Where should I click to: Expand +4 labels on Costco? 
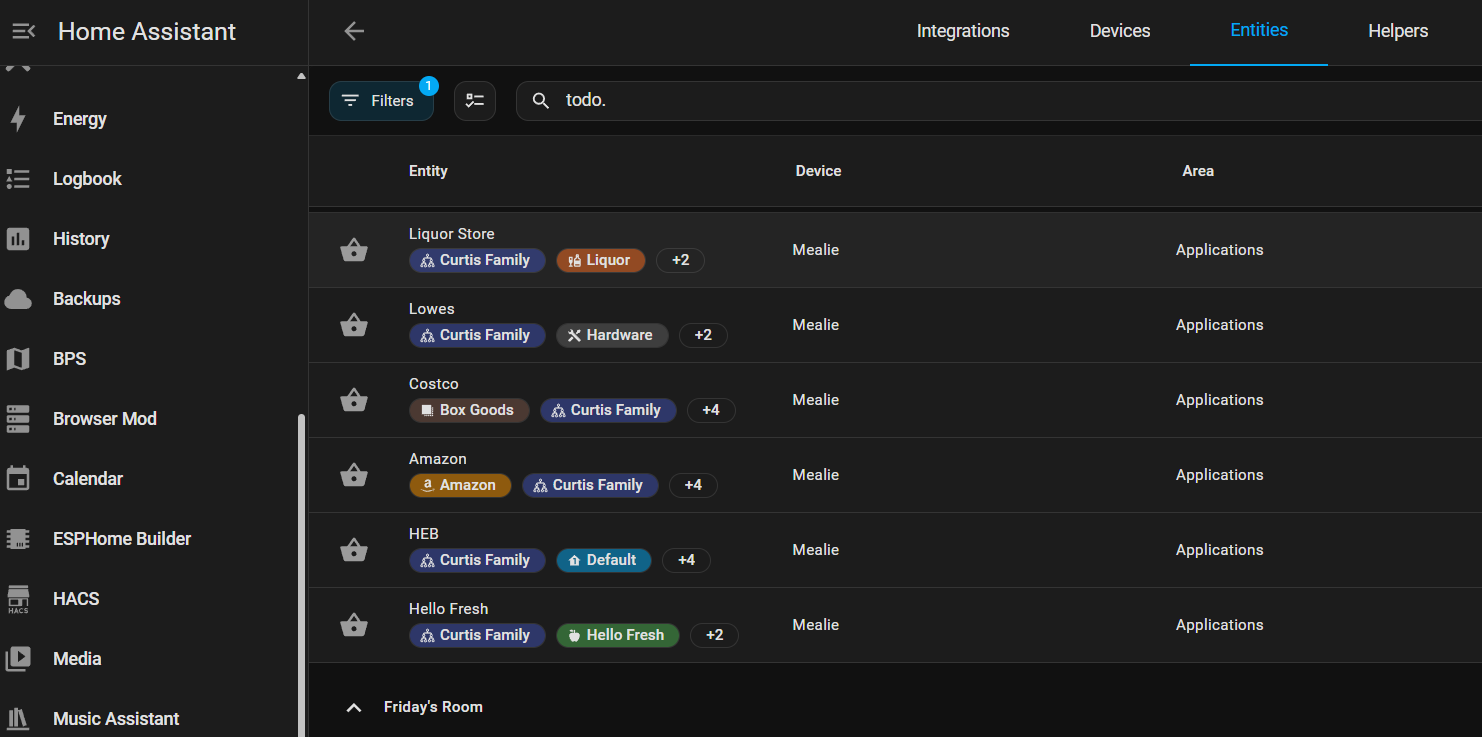[711, 410]
